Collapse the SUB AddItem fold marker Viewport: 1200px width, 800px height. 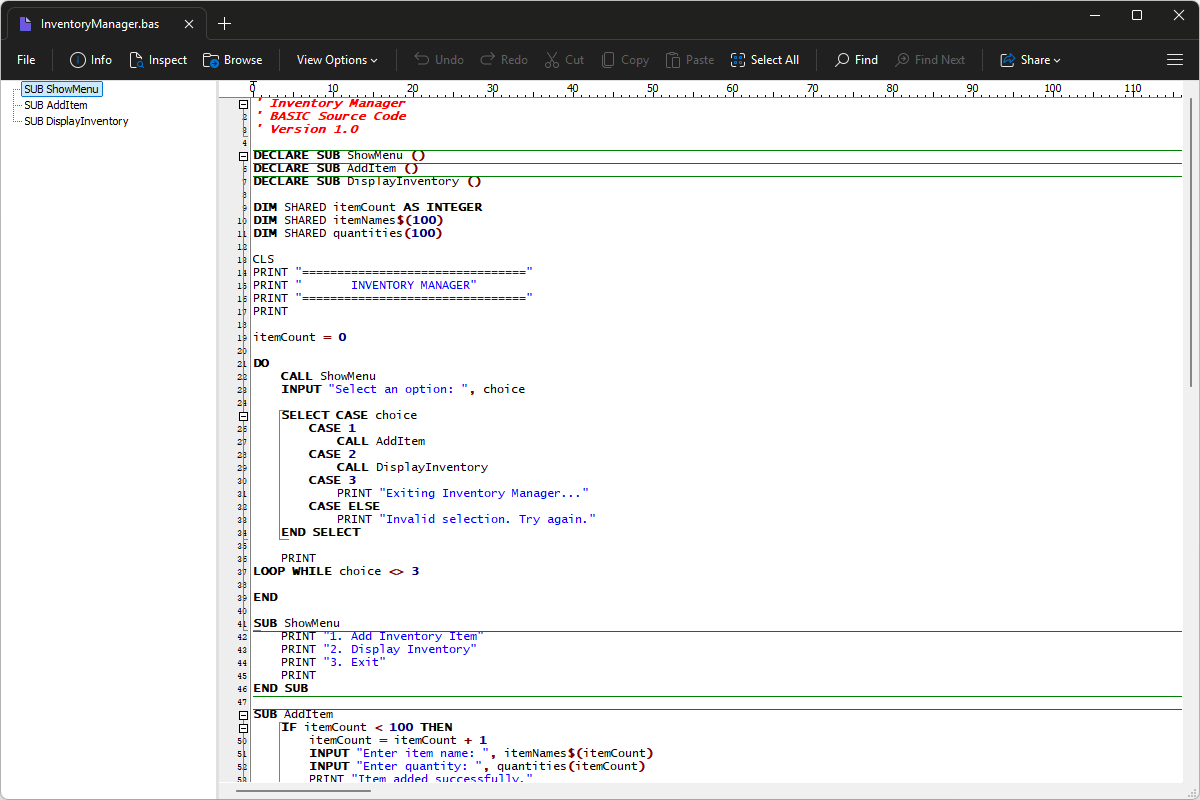click(244, 714)
